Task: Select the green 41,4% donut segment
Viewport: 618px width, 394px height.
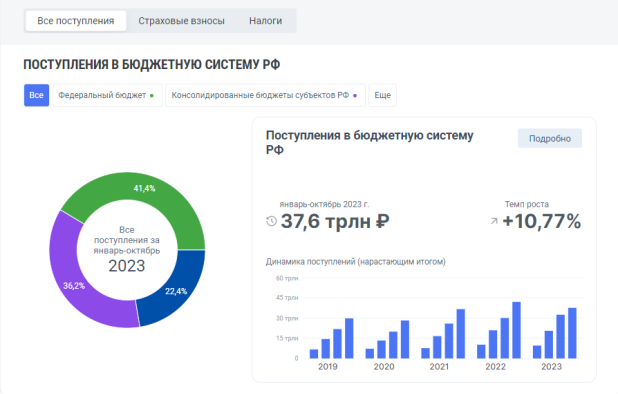Action: tap(144, 188)
